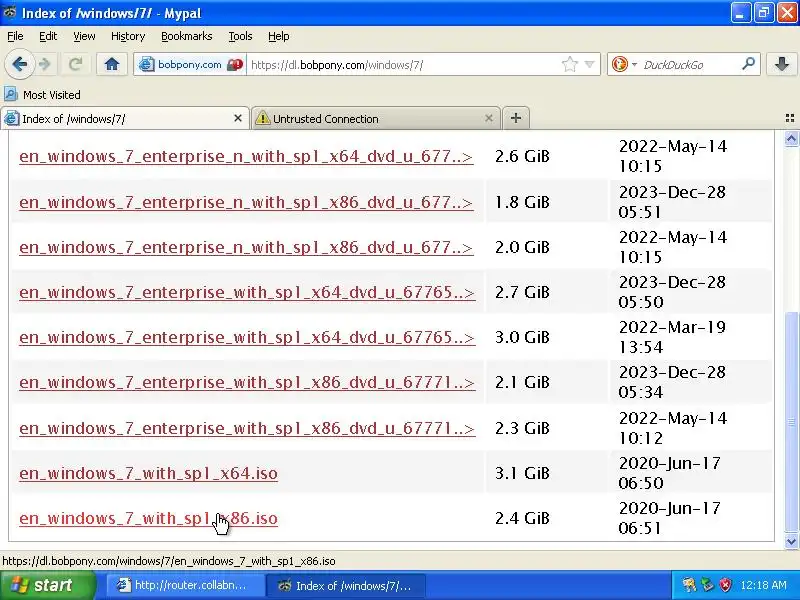Download enterprise_n x86 ISO sized 2.0 GiB
The height and width of the screenshot is (600, 800).
pyautogui.click(x=246, y=247)
